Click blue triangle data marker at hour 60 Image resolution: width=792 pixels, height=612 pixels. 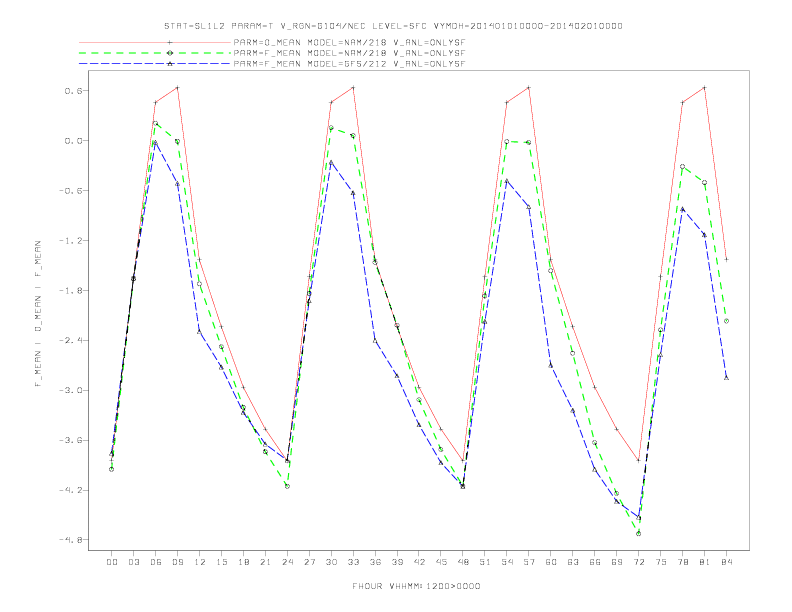[551, 365]
